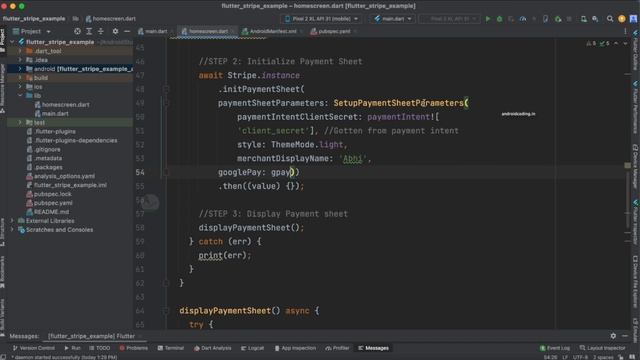Open the Version Control tool window
640x360 pixels.
pyautogui.click(x=33, y=348)
